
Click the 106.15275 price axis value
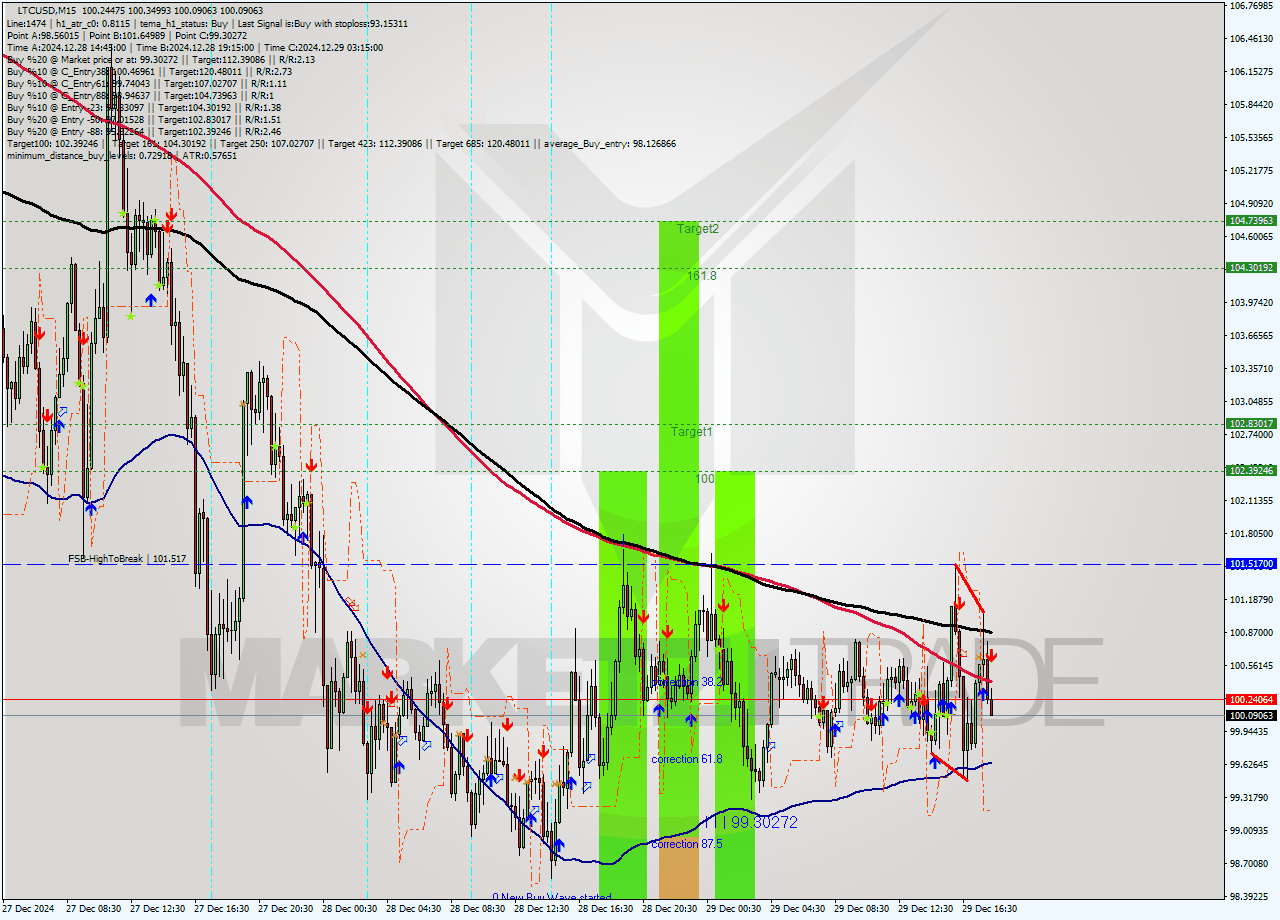point(1251,71)
